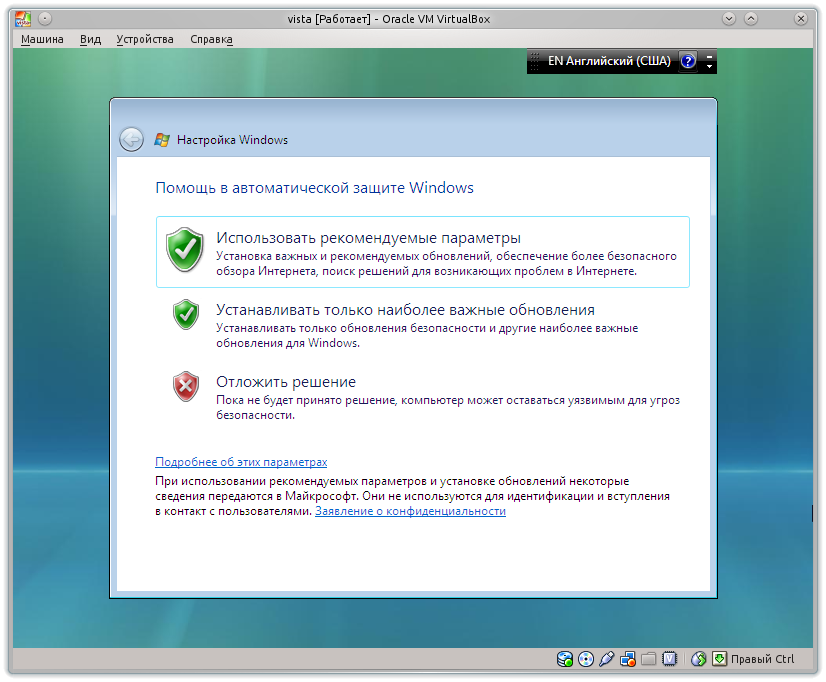Click the USB devices status icon

pos(607,658)
